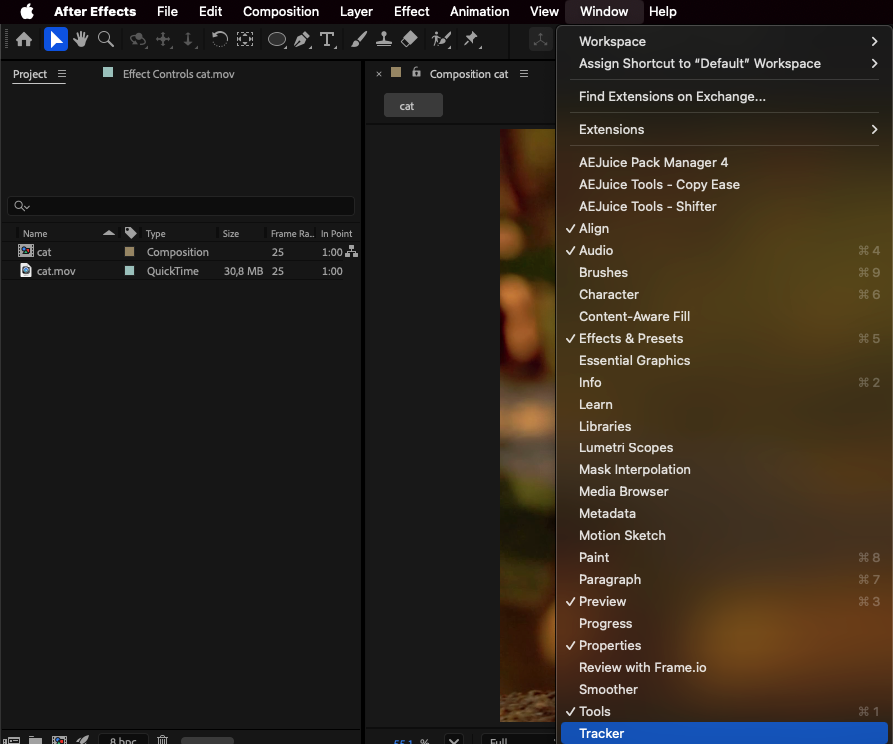Click the cat.mov QuickTime file icon

click(26, 270)
